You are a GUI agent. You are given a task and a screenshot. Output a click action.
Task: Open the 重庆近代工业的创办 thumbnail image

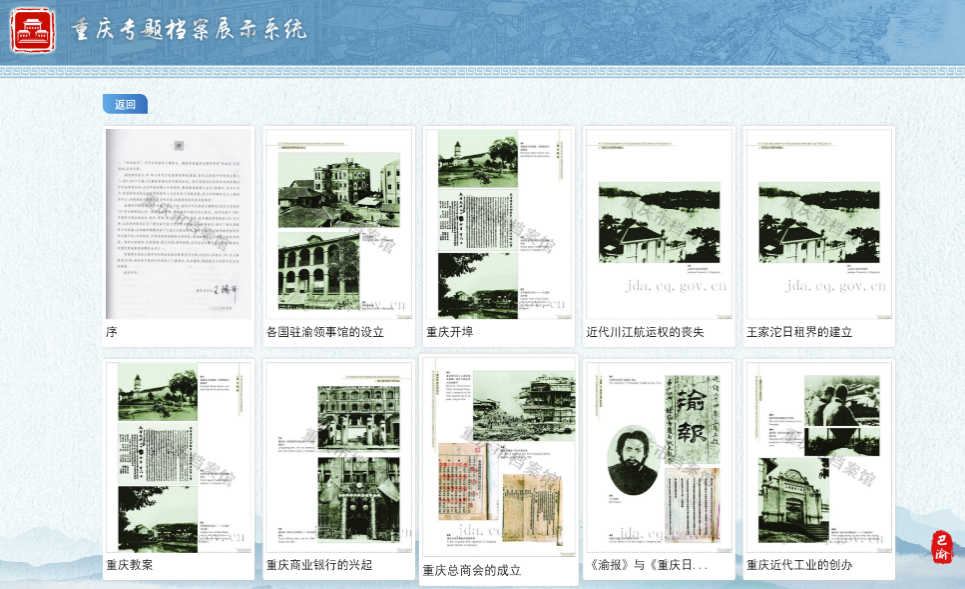pos(819,456)
